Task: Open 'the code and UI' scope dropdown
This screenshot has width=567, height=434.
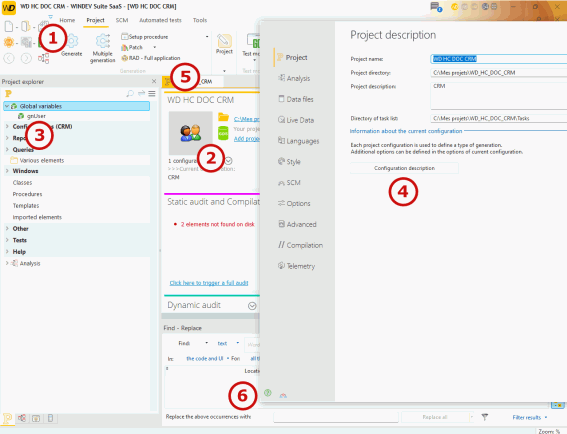Action: coord(228,358)
